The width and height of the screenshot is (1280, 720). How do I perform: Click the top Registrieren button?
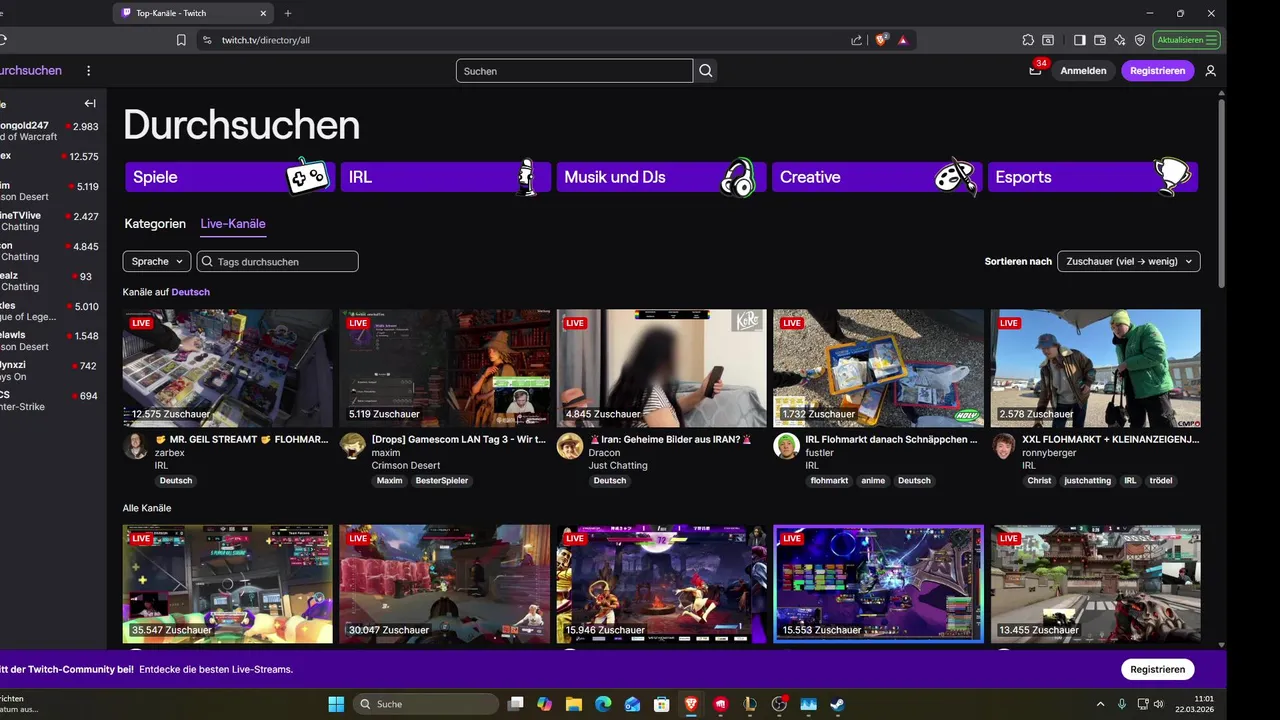pyautogui.click(x=1158, y=71)
